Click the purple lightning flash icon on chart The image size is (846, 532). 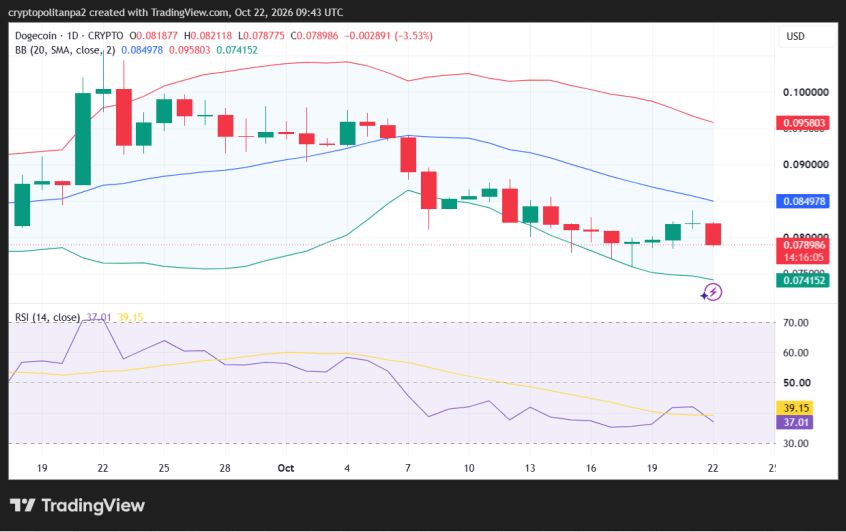tap(712, 292)
